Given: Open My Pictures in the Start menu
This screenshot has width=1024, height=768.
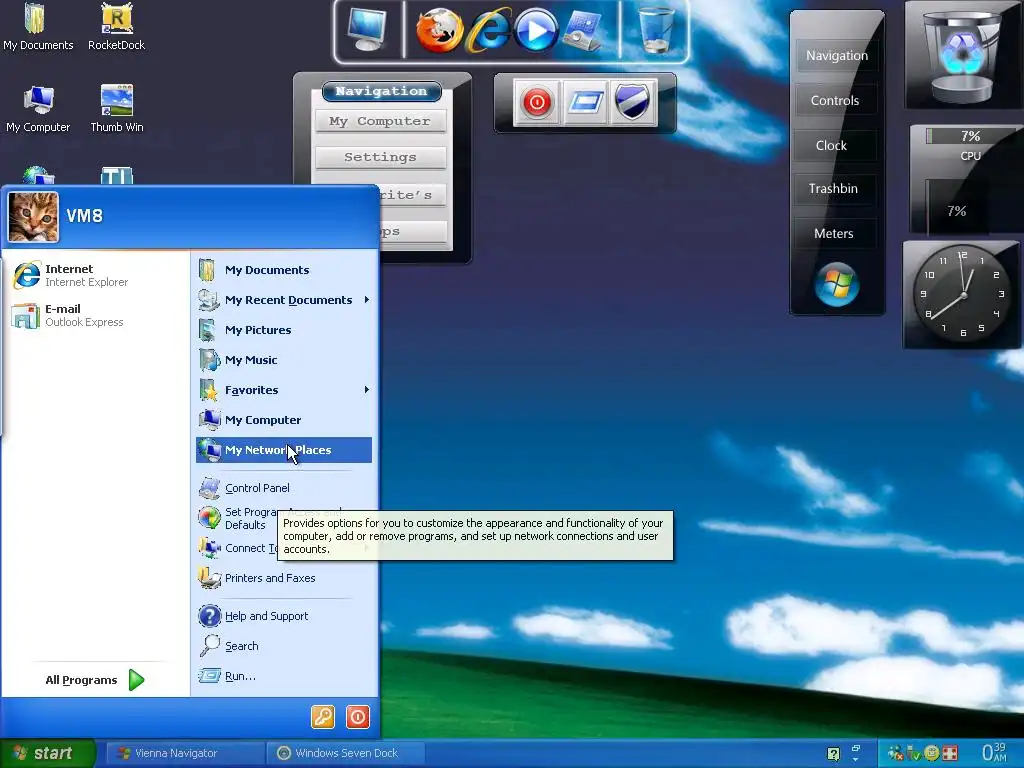Looking at the screenshot, I should tap(284, 330).
